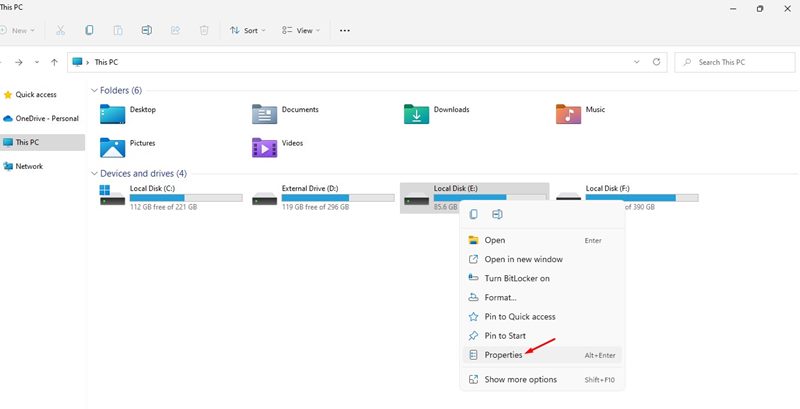Screen dimensions: 800x409
Task: Click Show more options menu entry
Action: point(520,379)
